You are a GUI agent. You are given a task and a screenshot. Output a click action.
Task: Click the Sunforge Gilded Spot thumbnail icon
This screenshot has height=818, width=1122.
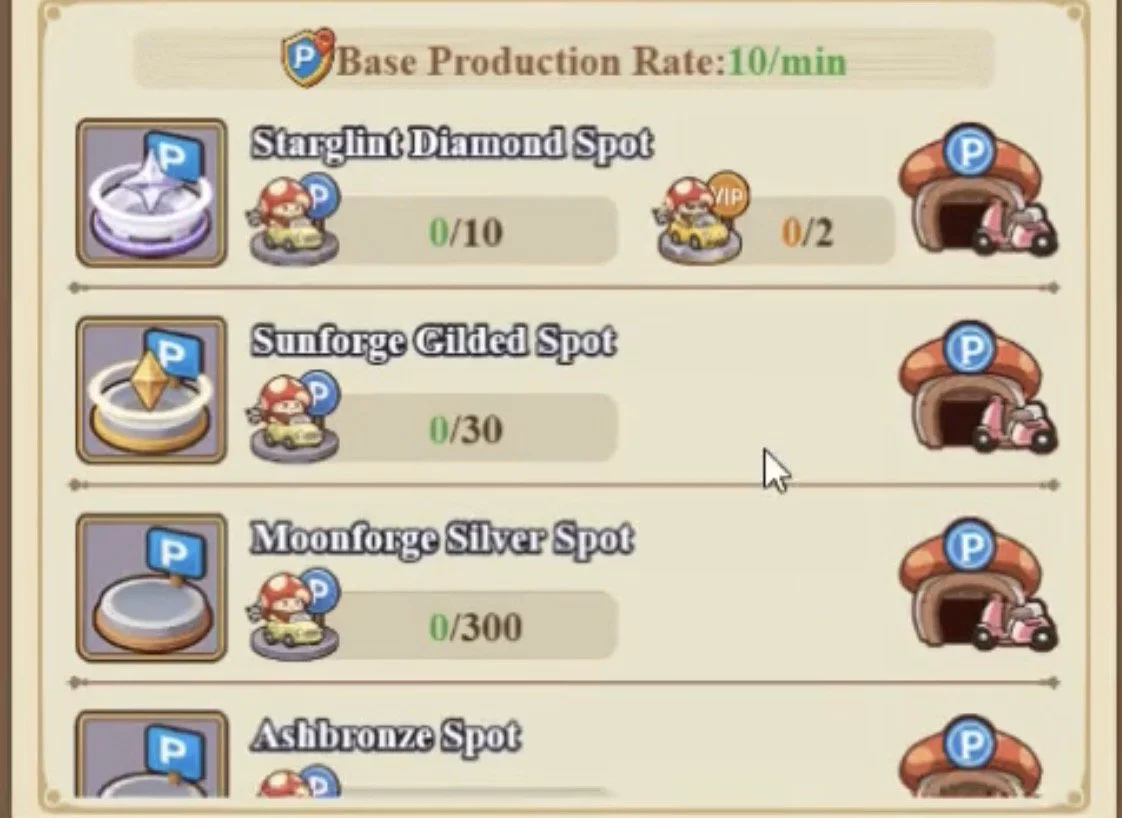point(152,390)
